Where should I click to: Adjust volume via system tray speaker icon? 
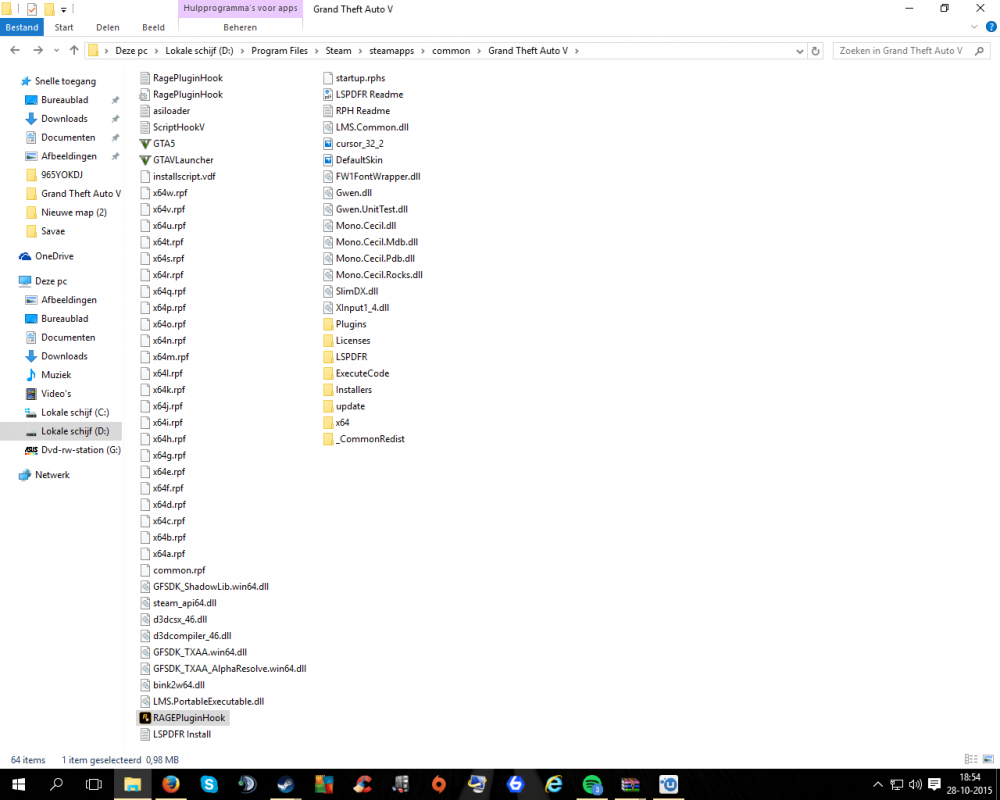tap(915, 784)
